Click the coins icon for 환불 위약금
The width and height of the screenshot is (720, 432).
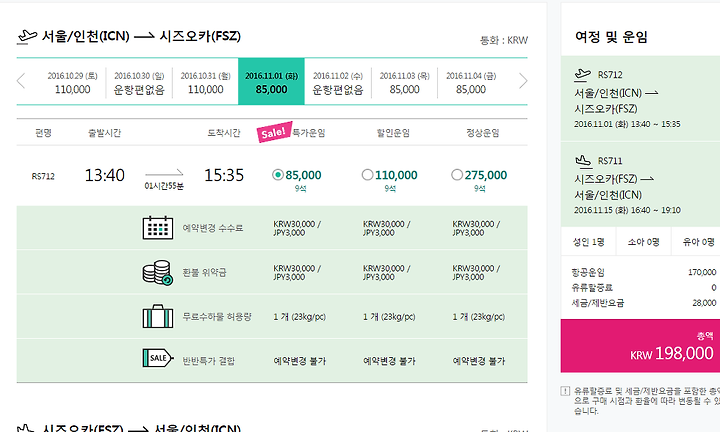(x=158, y=272)
